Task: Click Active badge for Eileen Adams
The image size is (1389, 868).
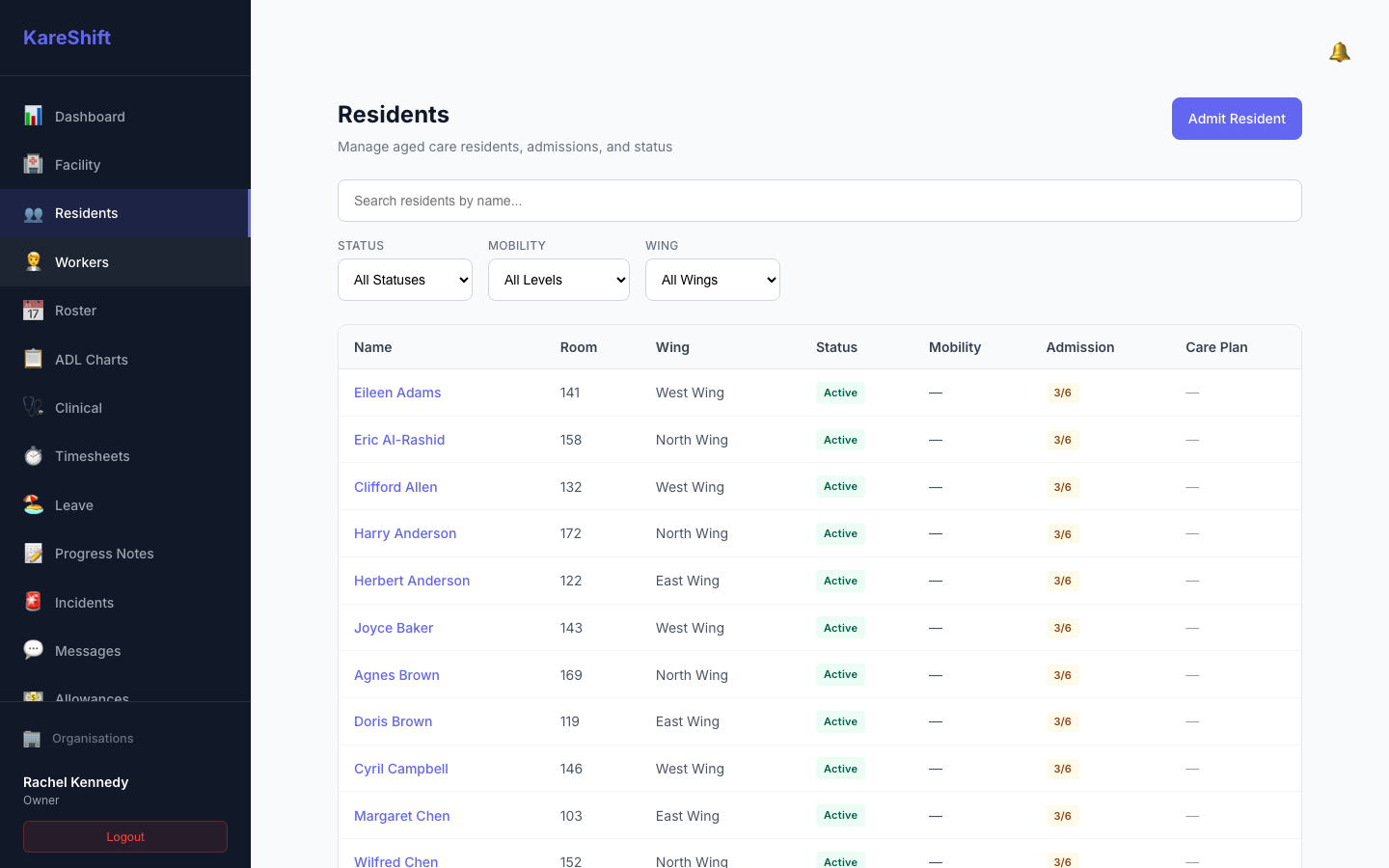Action: pyautogui.click(x=840, y=393)
